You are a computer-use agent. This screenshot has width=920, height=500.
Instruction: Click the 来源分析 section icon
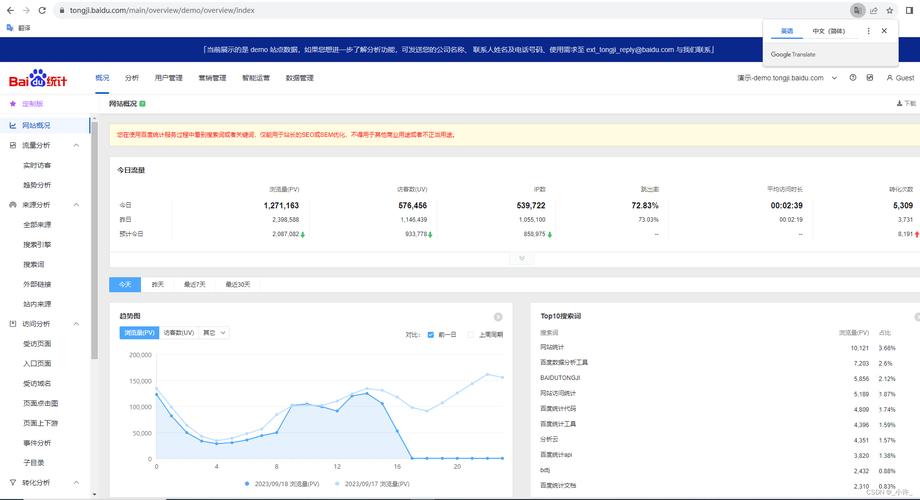pos(13,205)
